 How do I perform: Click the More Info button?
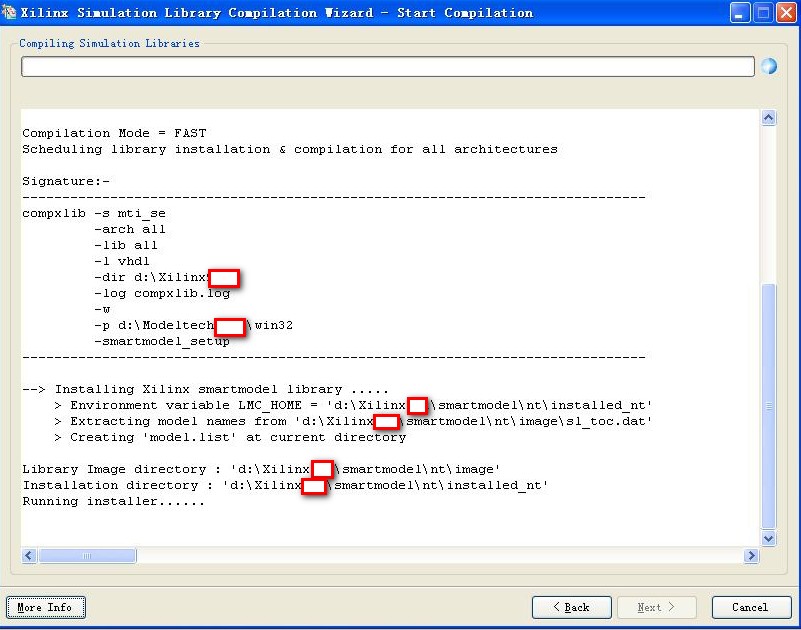[x=45, y=607]
